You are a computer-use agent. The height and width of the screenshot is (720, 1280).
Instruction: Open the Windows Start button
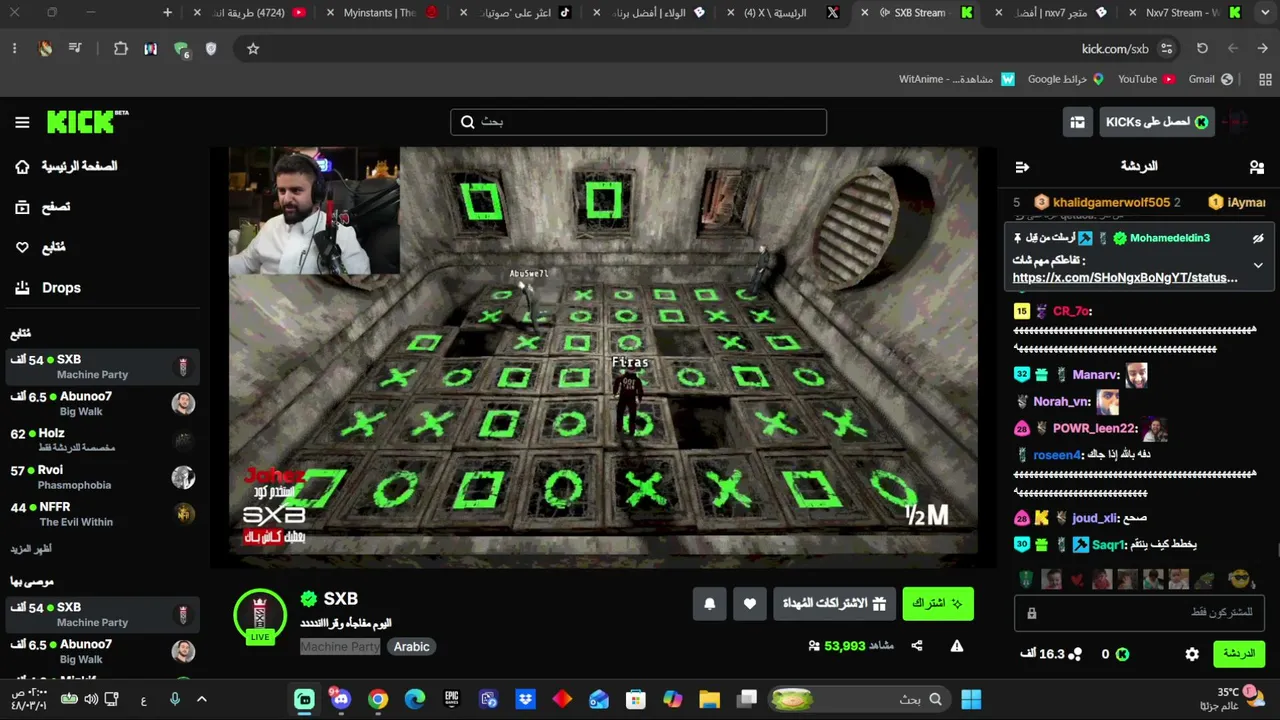click(x=971, y=699)
